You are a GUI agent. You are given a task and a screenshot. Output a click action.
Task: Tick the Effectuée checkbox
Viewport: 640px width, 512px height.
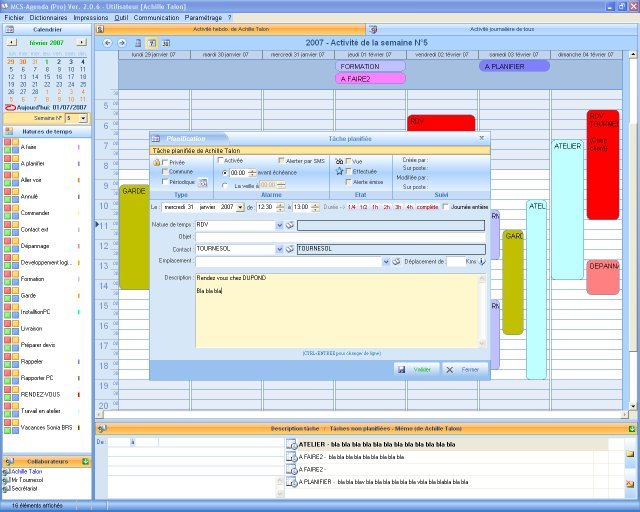[x=348, y=171]
